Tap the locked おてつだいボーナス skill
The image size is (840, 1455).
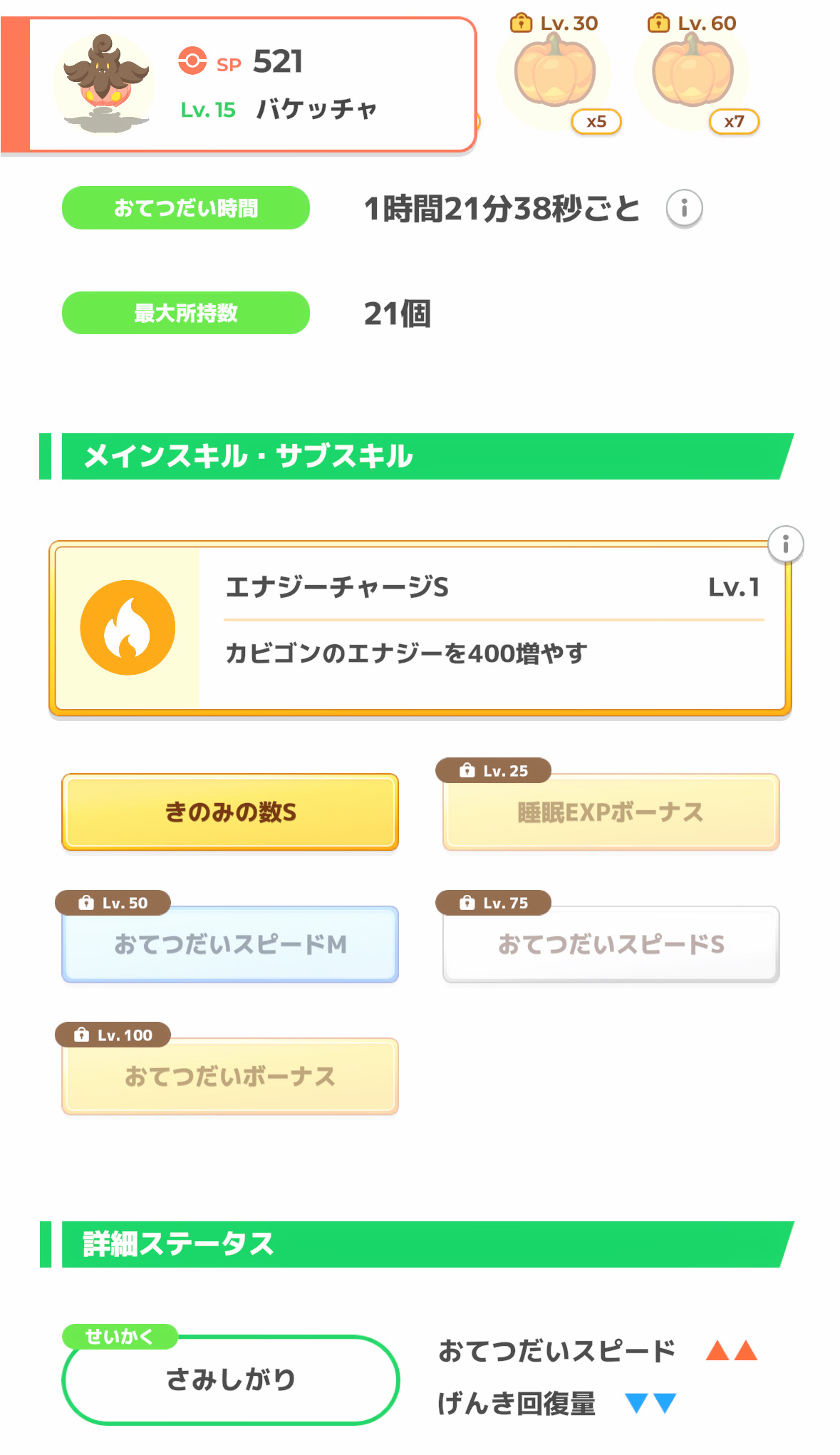click(230, 1076)
